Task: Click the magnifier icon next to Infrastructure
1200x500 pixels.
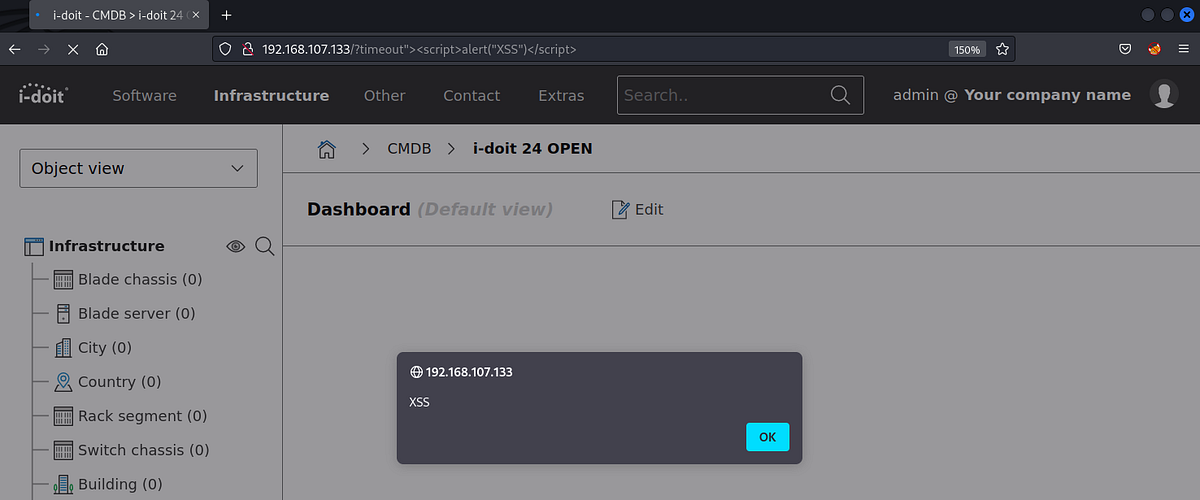Action: pyautogui.click(x=264, y=246)
